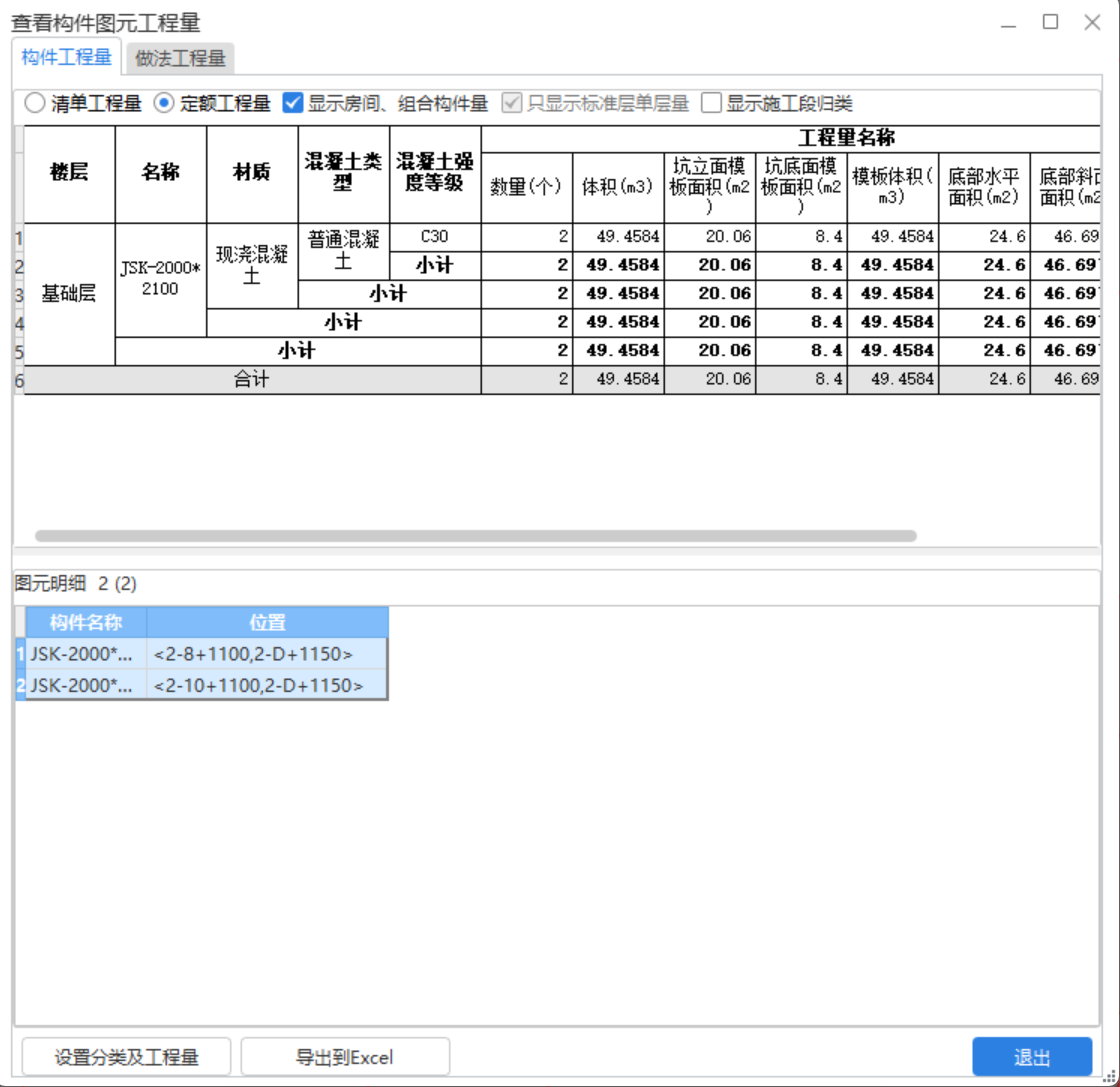Close the 查看构件图元工程量 dialog
This screenshot has height=1087, width=1120.
coord(1092,22)
